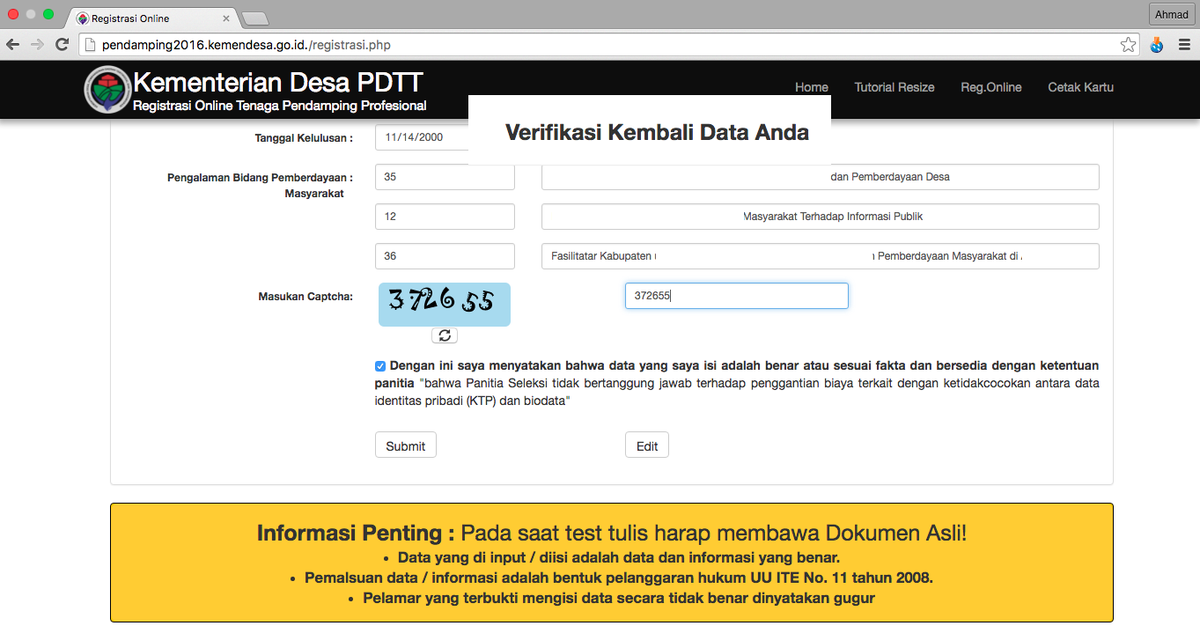Click the captcha input field
The width and height of the screenshot is (1200, 633).
tap(737, 296)
